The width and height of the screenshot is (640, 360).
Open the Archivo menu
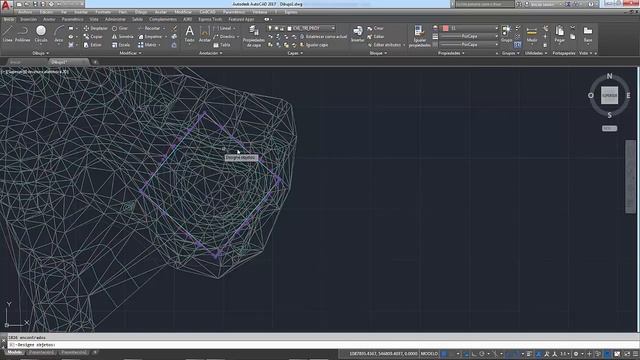25,12
